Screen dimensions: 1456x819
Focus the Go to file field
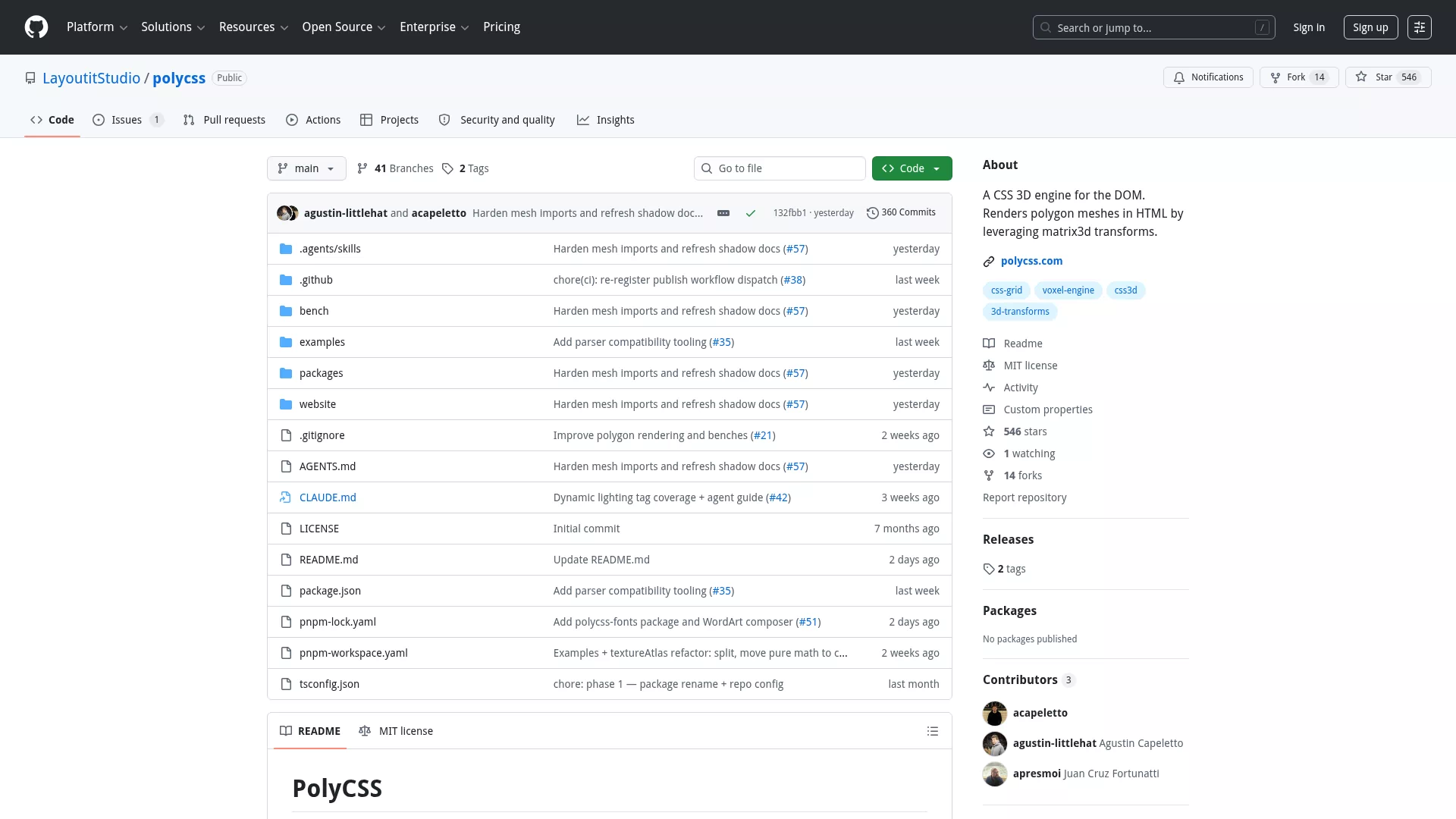[x=780, y=168]
